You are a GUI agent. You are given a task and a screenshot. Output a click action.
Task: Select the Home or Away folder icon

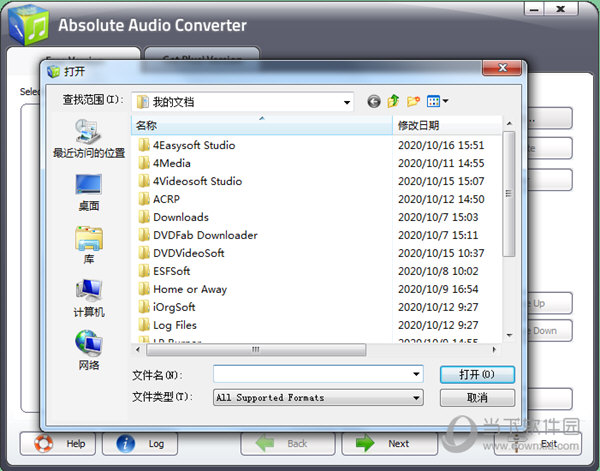click(144, 289)
